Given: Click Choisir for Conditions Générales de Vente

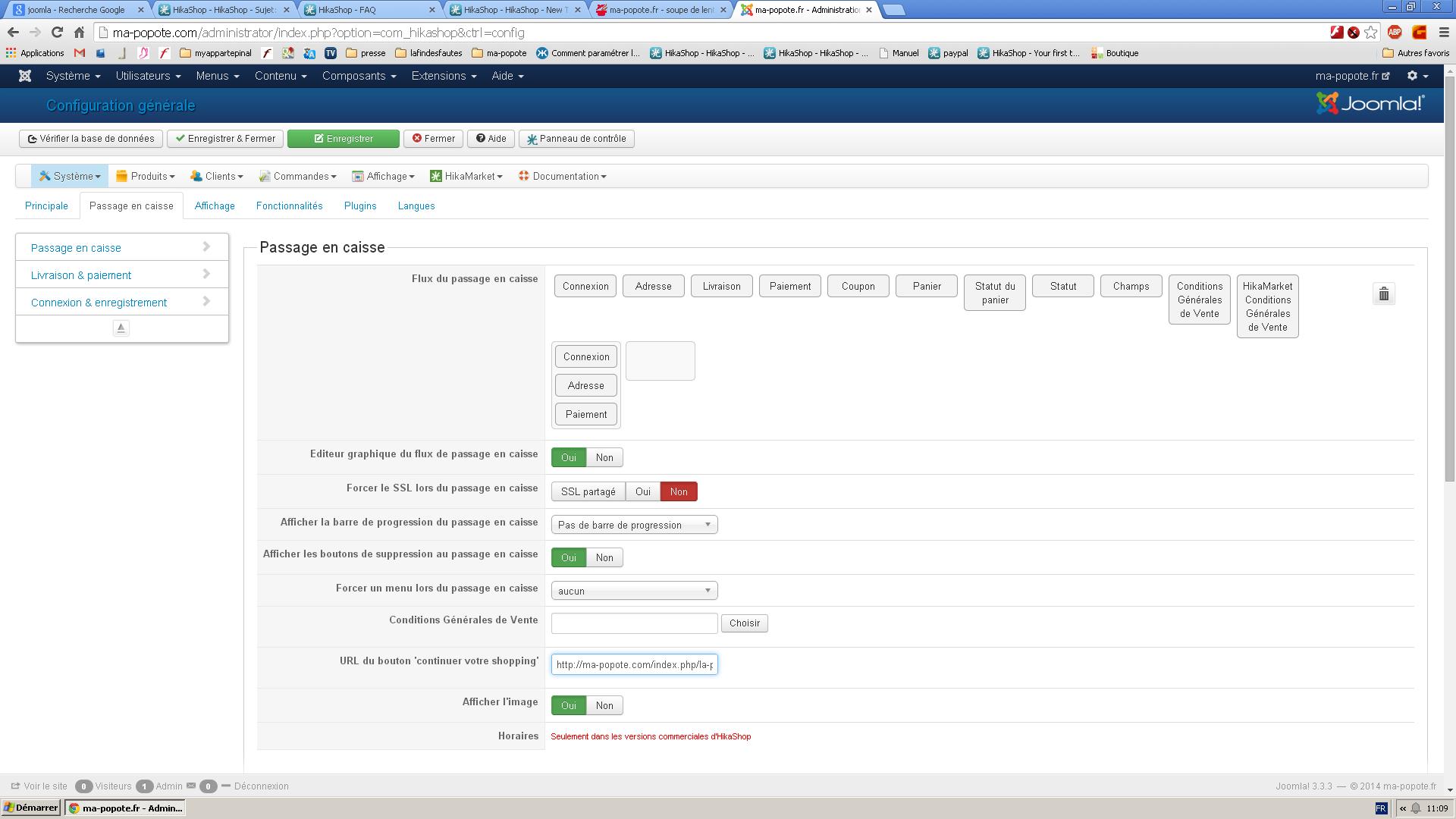Looking at the screenshot, I should click(744, 623).
